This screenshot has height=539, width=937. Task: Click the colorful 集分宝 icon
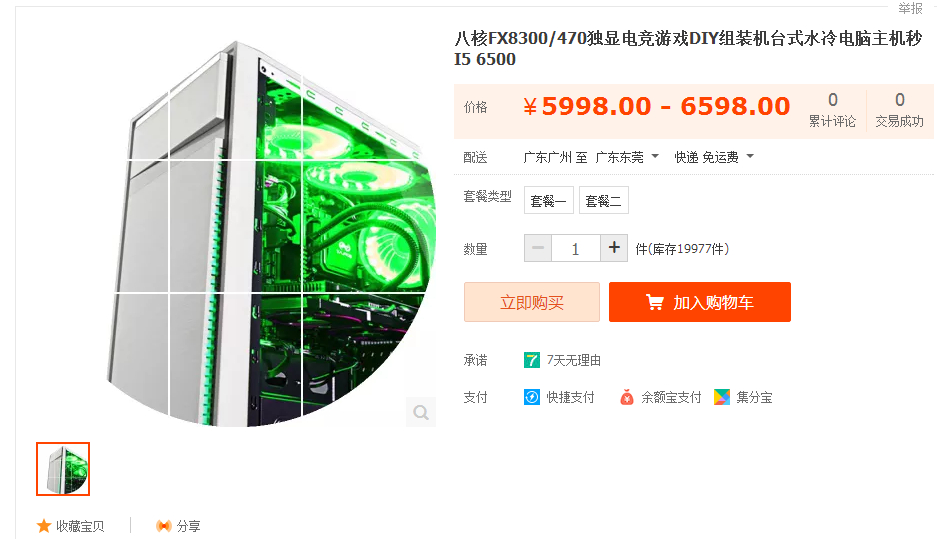pos(722,397)
